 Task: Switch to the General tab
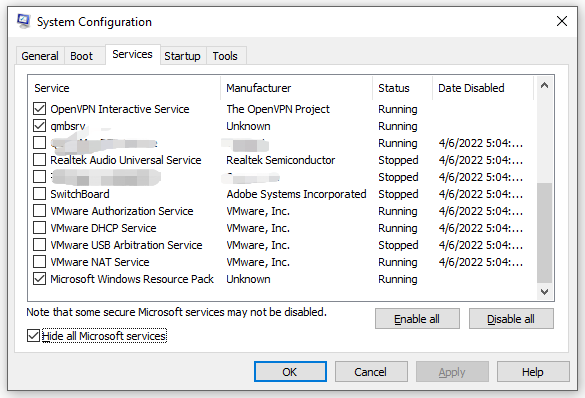[40, 56]
